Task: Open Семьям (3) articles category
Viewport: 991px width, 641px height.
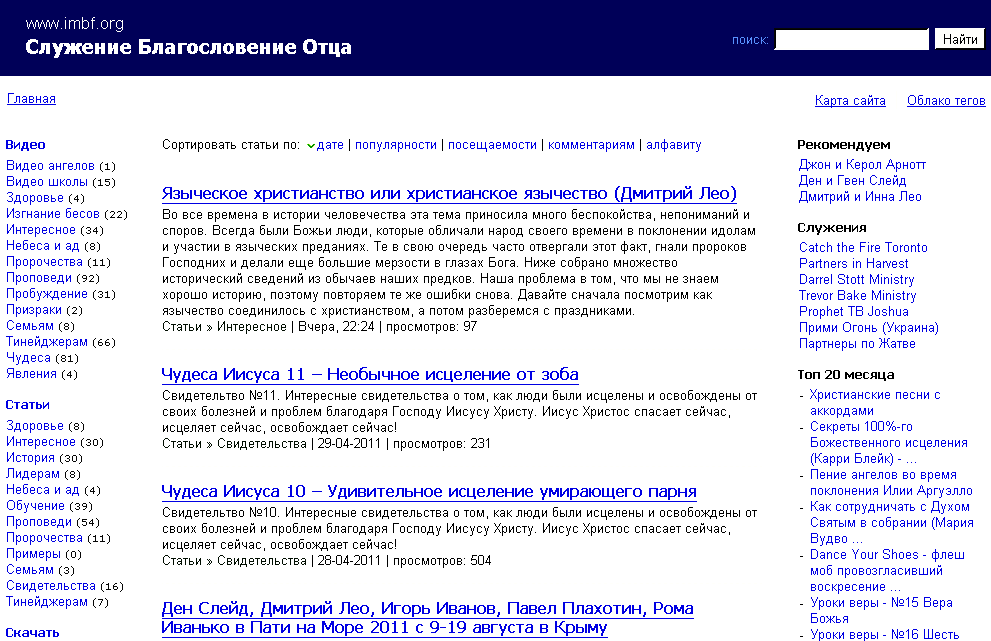Action: [30, 570]
